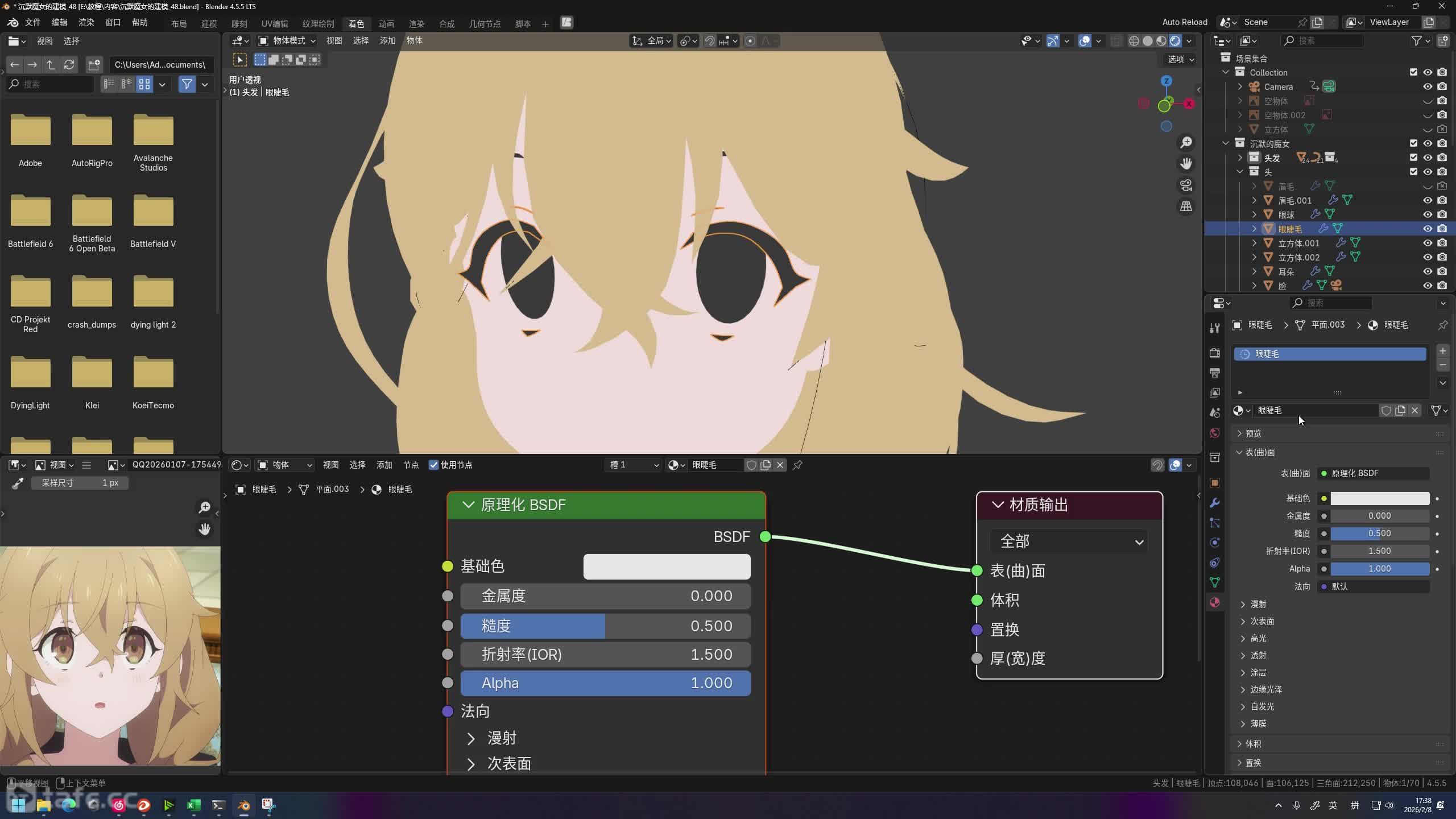Create new folder in file browser
This screenshot has height=819, width=1456.
(94, 65)
